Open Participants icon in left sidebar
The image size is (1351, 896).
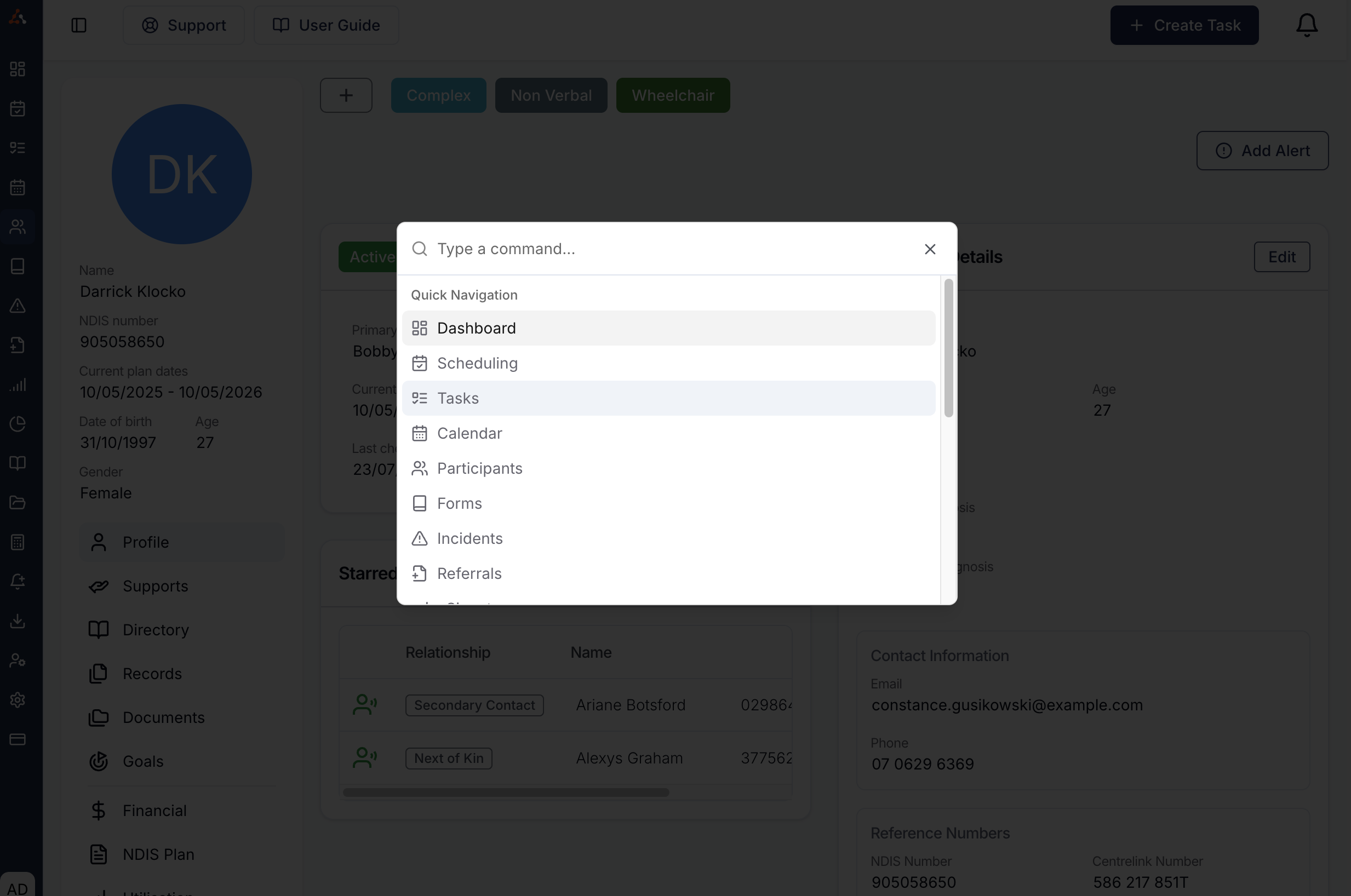pyautogui.click(x=18, y=227)
